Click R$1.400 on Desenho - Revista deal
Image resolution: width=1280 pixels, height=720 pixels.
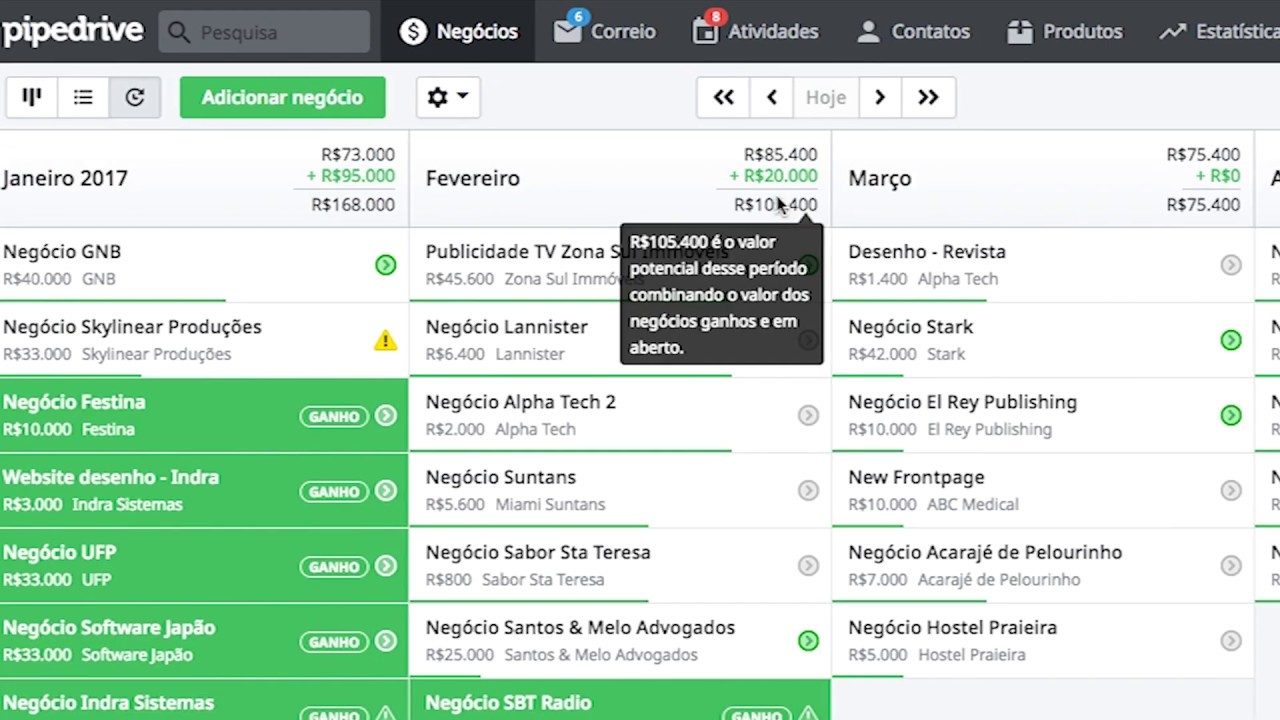(878, 279)
